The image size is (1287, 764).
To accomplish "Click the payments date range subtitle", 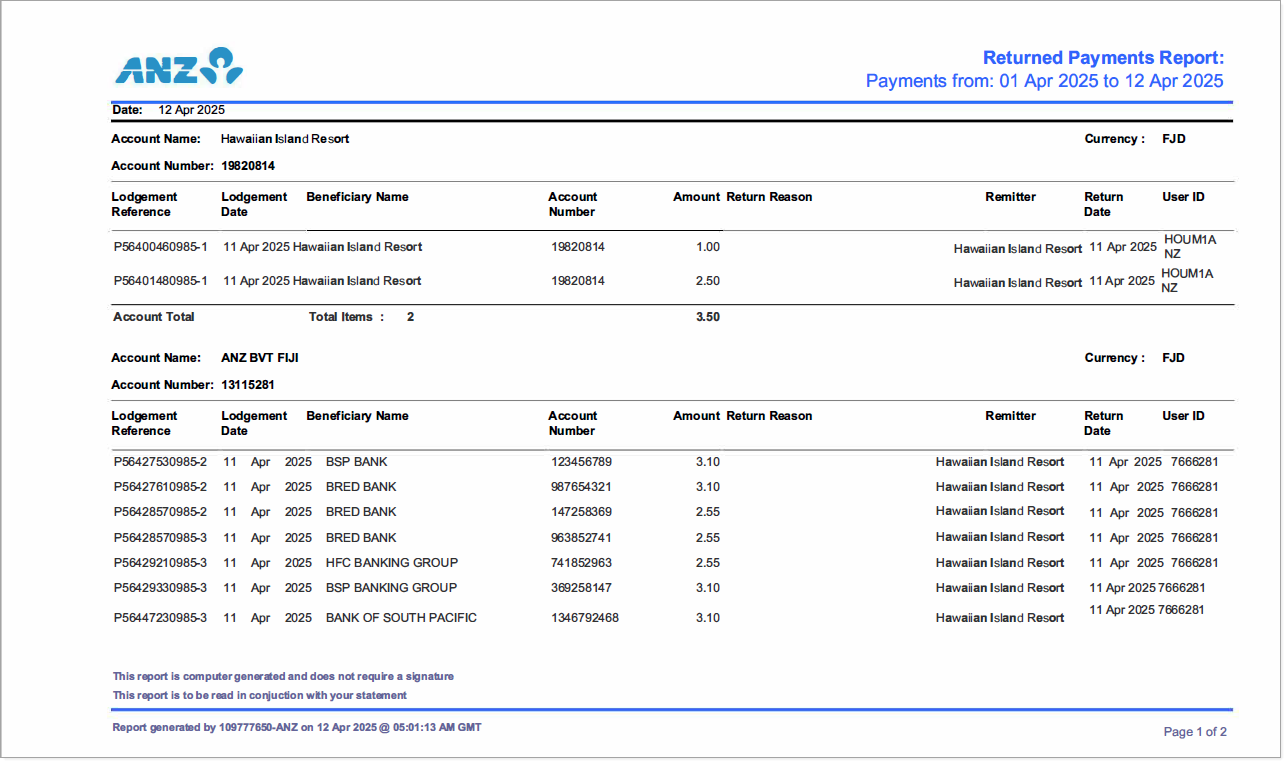I will tap(1045, 81).
